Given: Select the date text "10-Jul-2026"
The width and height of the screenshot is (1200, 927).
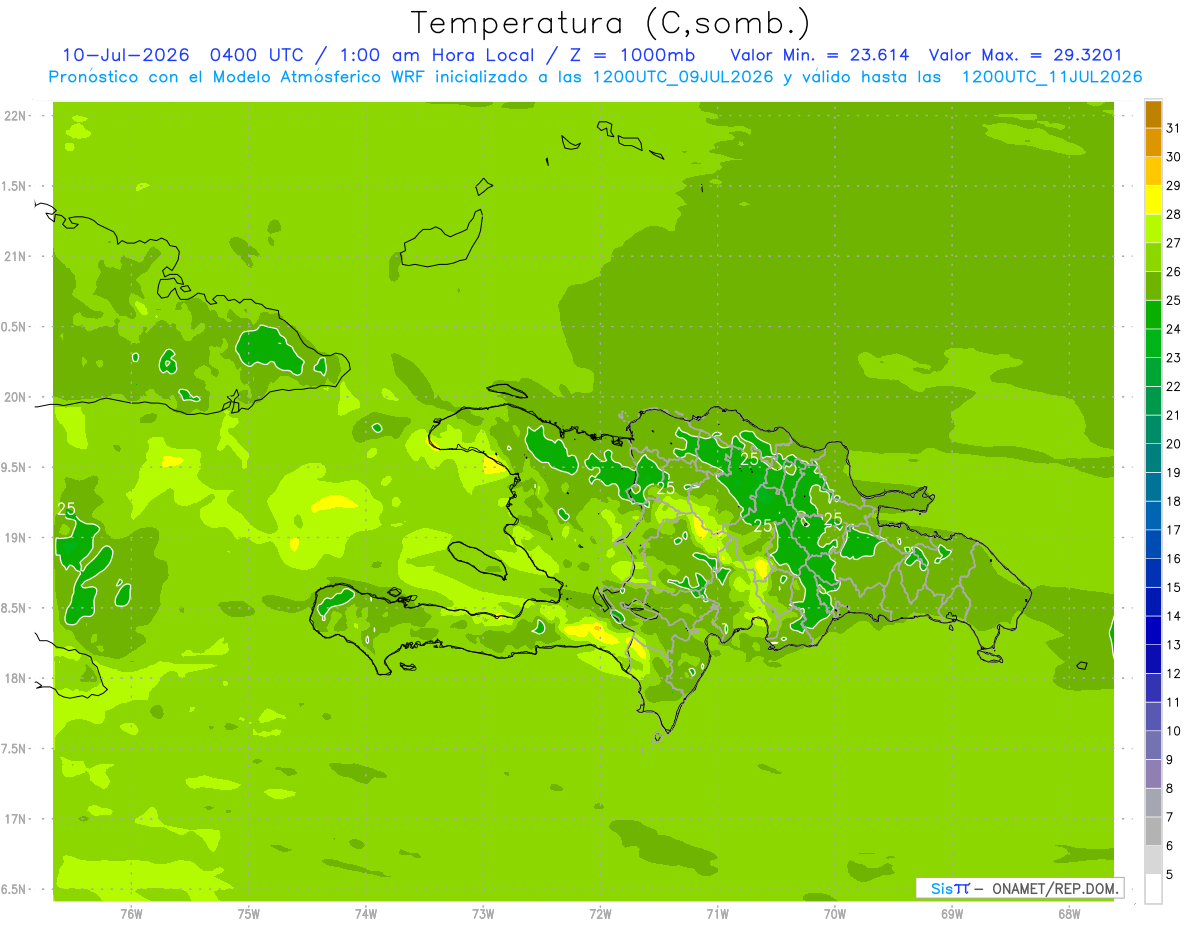Looking at the screenshot, I should coord(128,55).
